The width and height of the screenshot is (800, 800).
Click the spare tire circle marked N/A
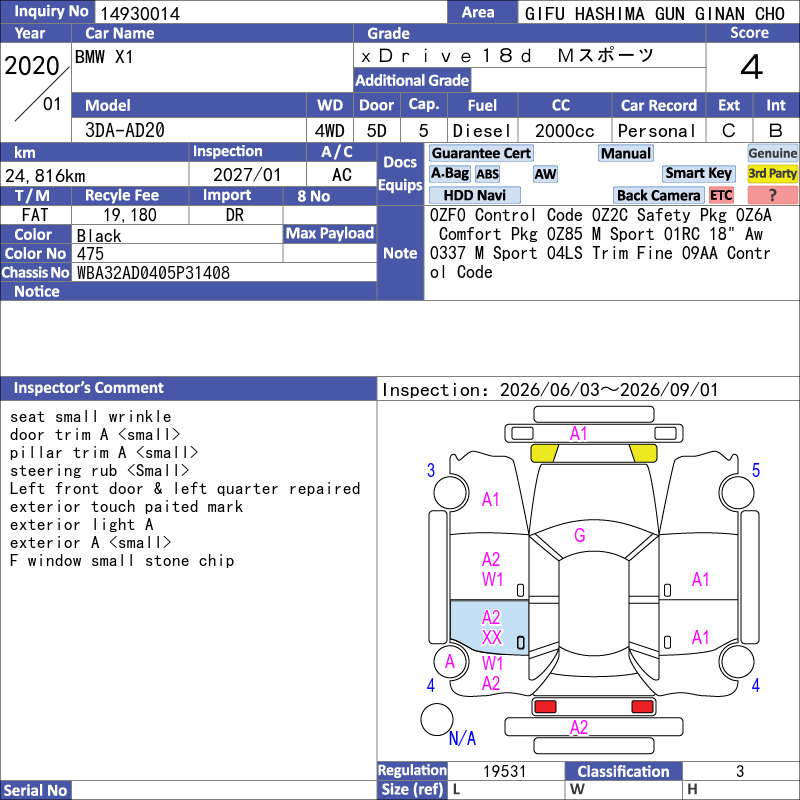click(x=437, y=719)
